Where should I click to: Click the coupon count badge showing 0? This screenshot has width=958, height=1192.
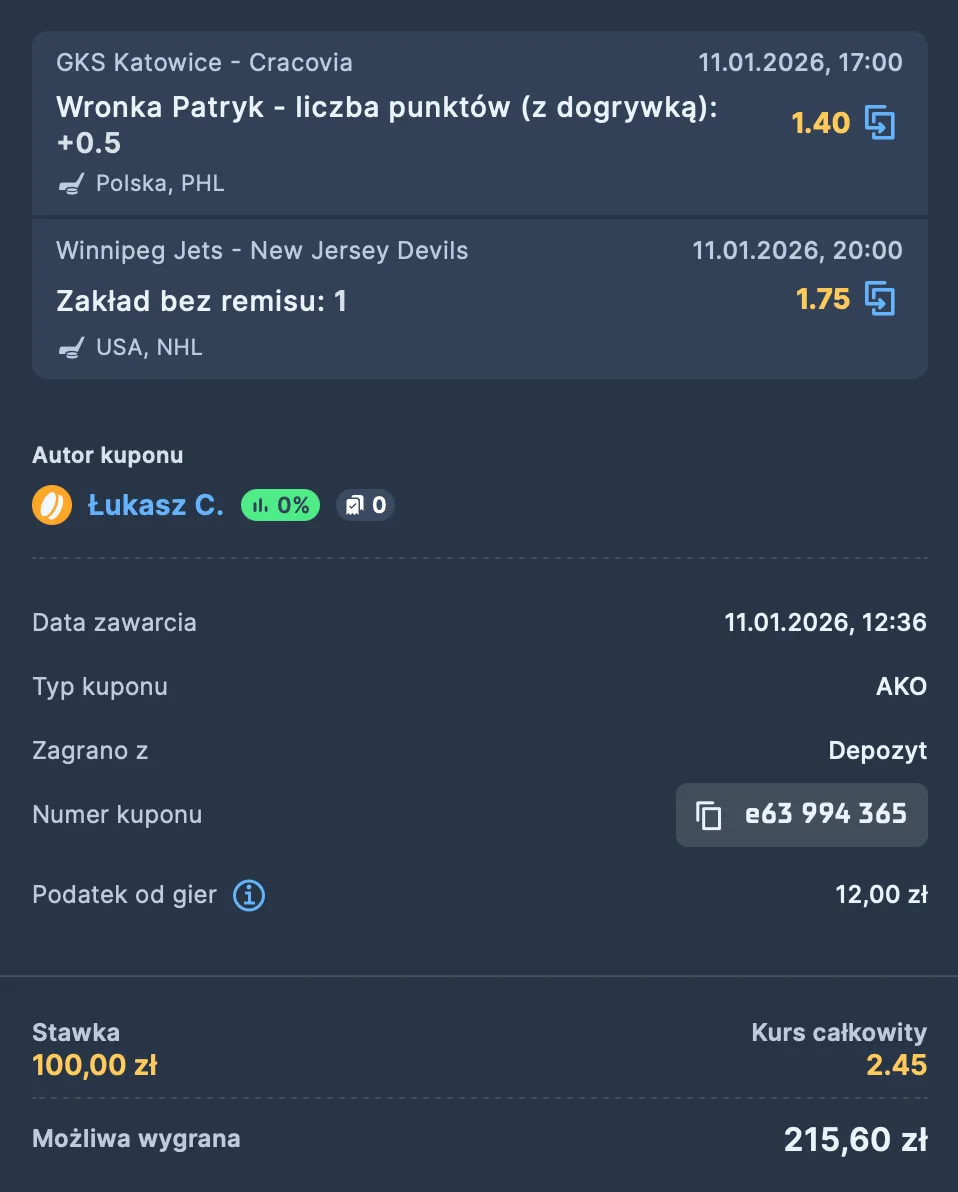(365, 505)
